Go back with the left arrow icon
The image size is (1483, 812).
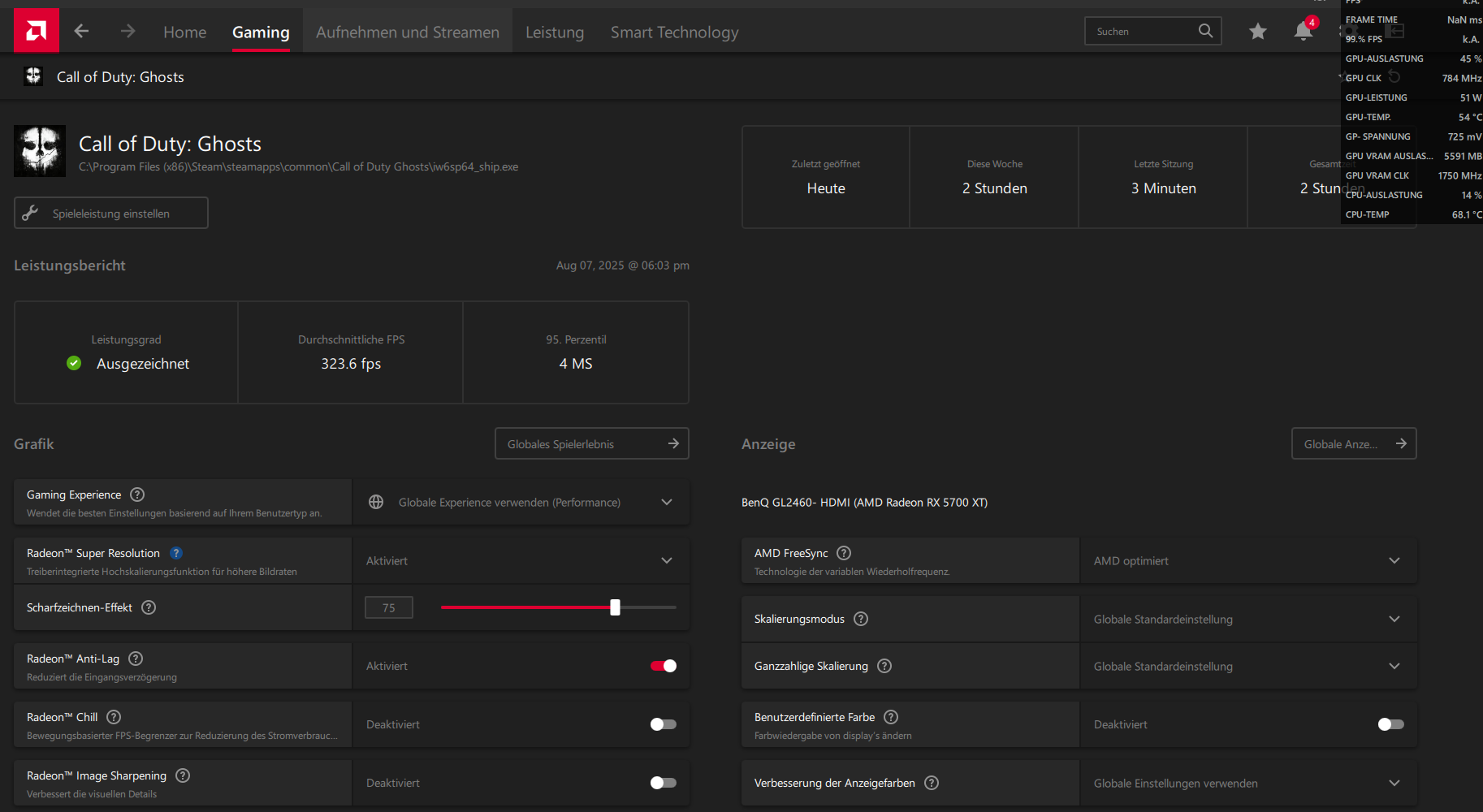click(x=81, y=31)
